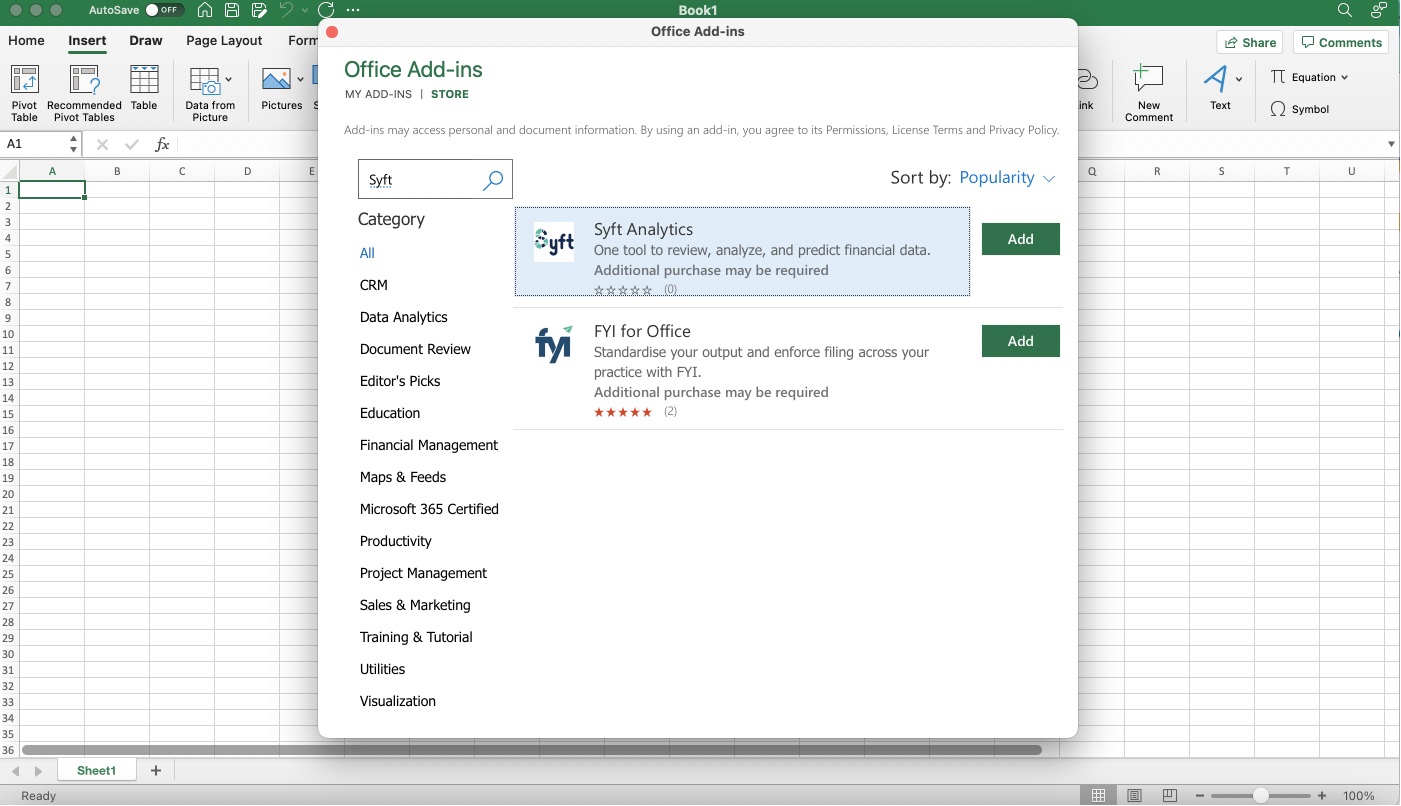Click the Share button
The height and width of the screenshot is (806, 1401).
click(x=1249, y=42)
